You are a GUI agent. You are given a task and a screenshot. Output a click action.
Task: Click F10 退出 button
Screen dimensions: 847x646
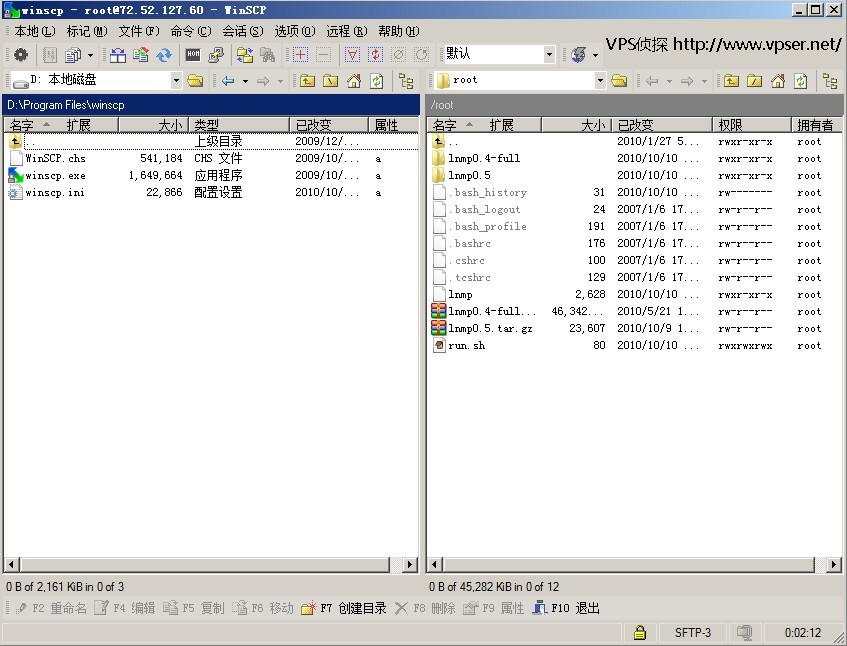point(566,608)
